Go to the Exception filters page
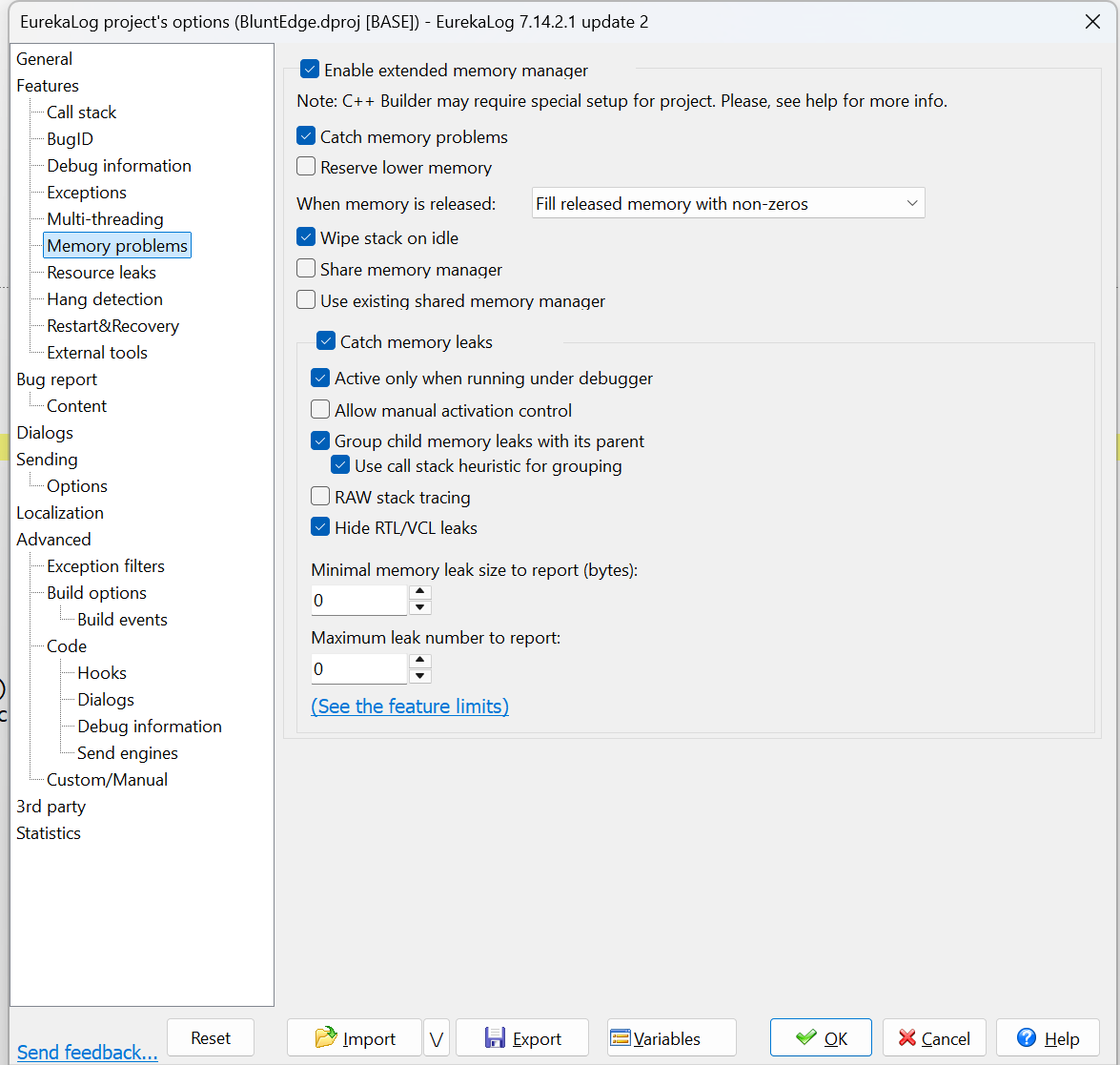Viewport: 1120px width, 1065px height. click(106, 566)
